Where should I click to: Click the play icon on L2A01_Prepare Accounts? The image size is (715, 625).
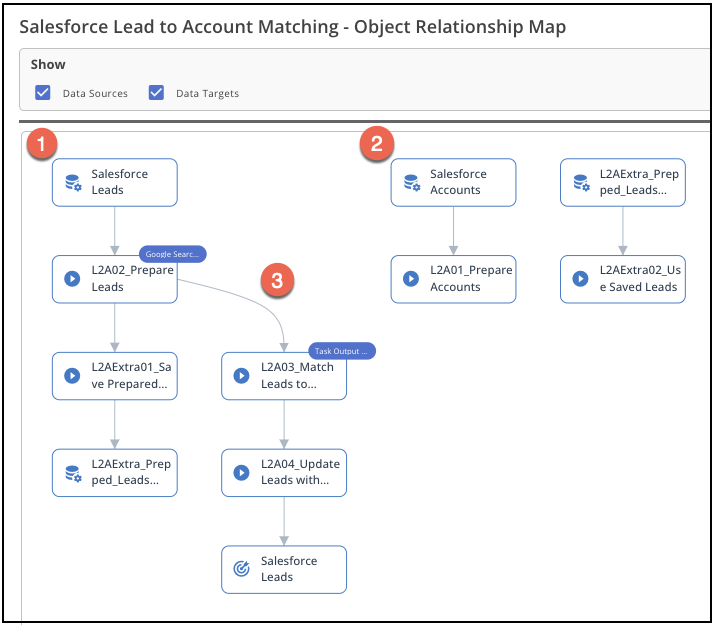(x=411, y=279)
